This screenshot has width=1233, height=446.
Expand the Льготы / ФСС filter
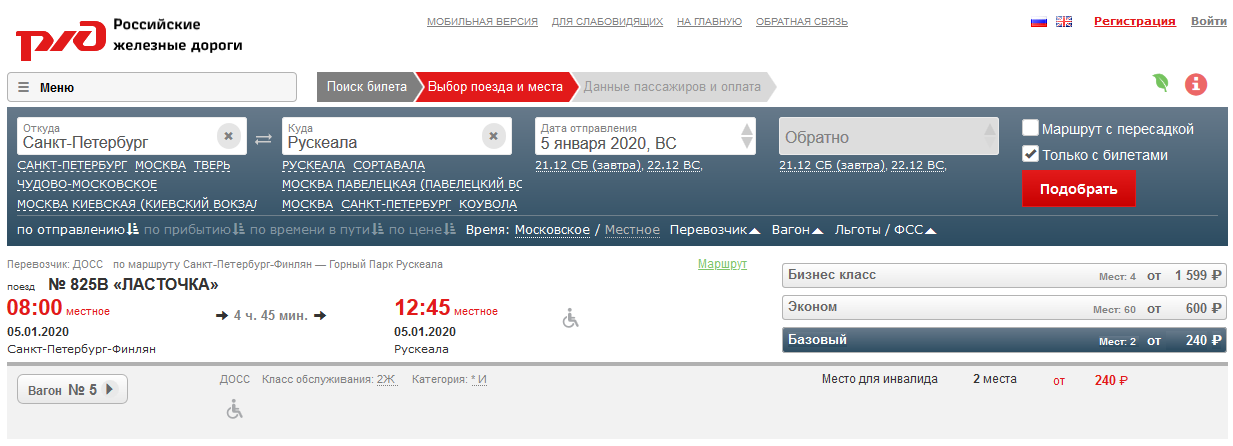pos(886,230)
